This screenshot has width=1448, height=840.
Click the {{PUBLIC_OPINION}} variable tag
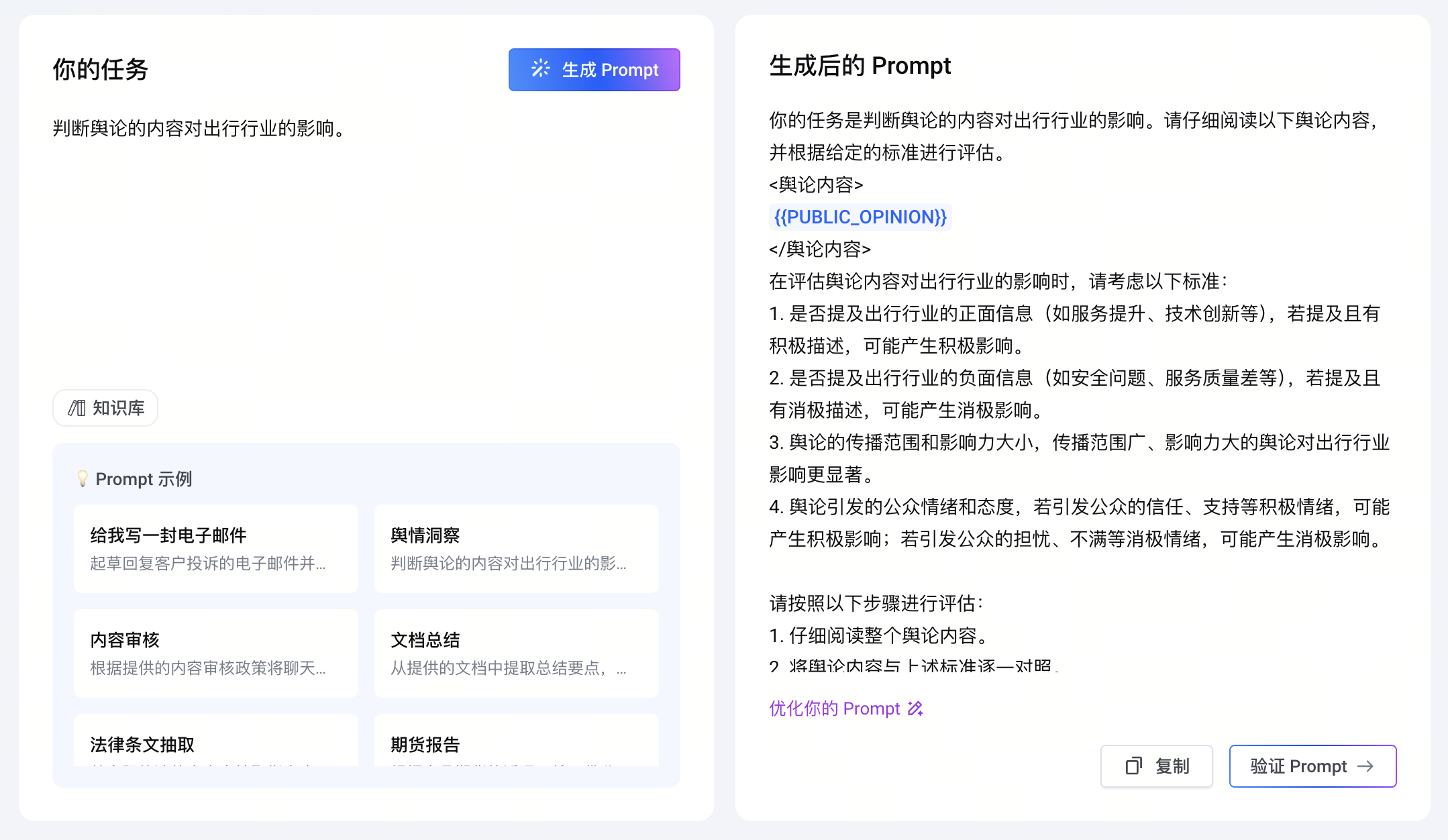click(x=860, y=217)
